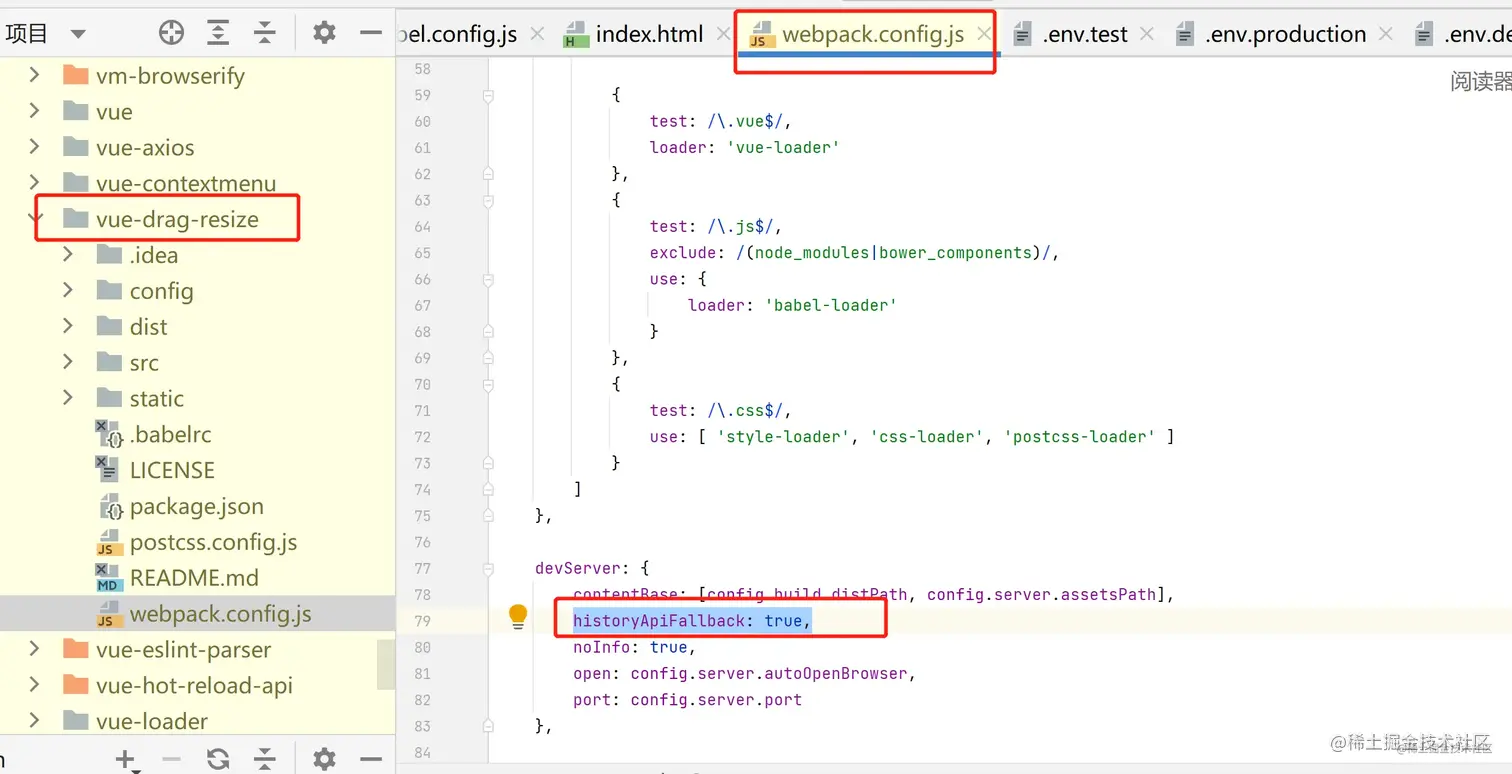
Task: Fold the use block at line 66
Action: coord(488,279)
